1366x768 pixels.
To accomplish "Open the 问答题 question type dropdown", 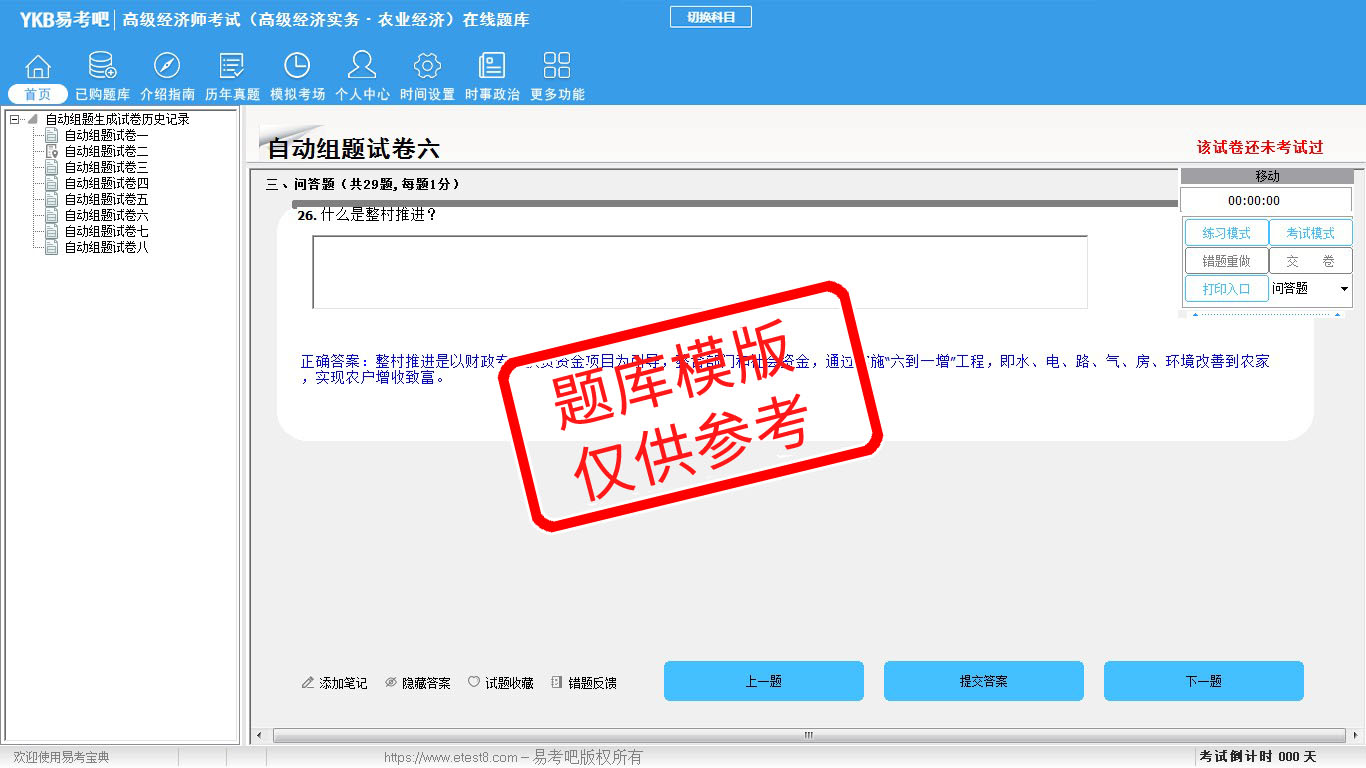I will pyautogui.click(x=1343, y=289).
